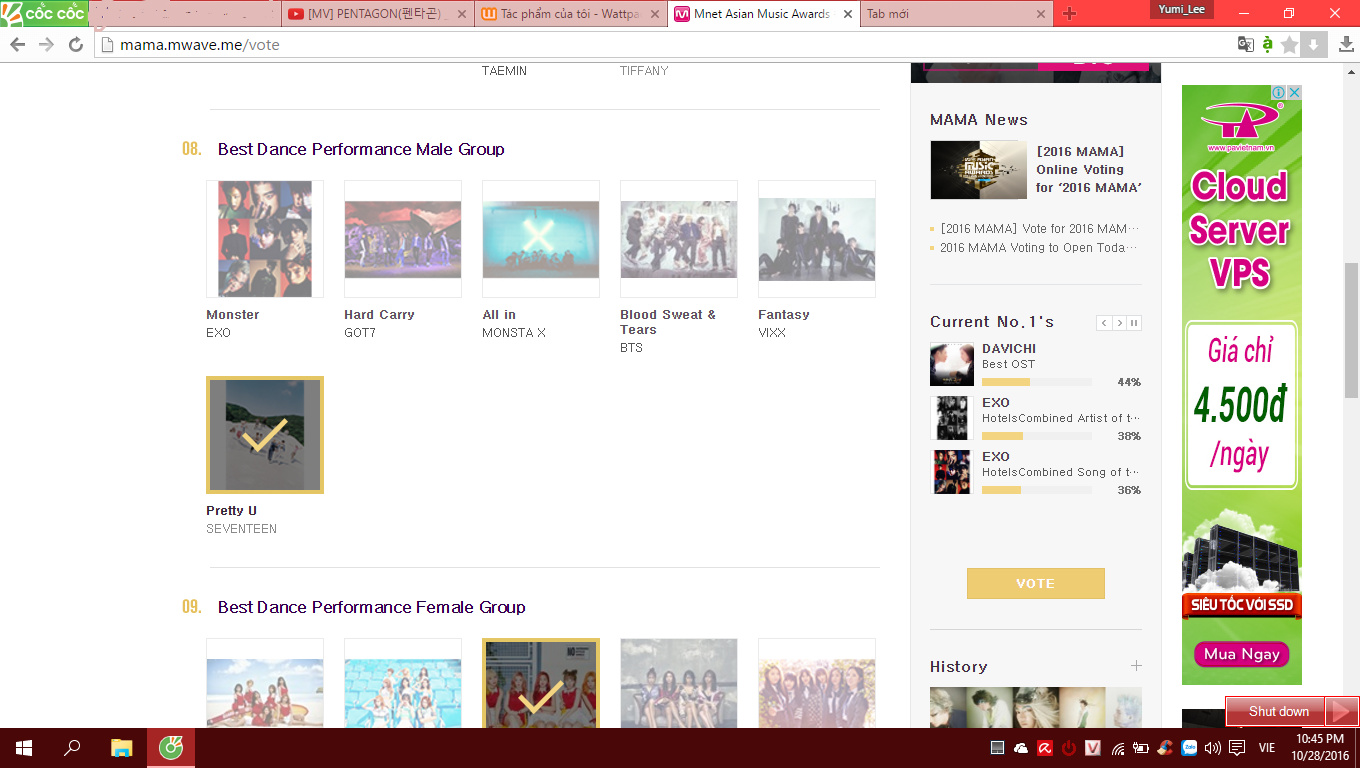The image size is (1360, 768).
Task: Show next Current No.1's slide
Action: point(1119,323)
